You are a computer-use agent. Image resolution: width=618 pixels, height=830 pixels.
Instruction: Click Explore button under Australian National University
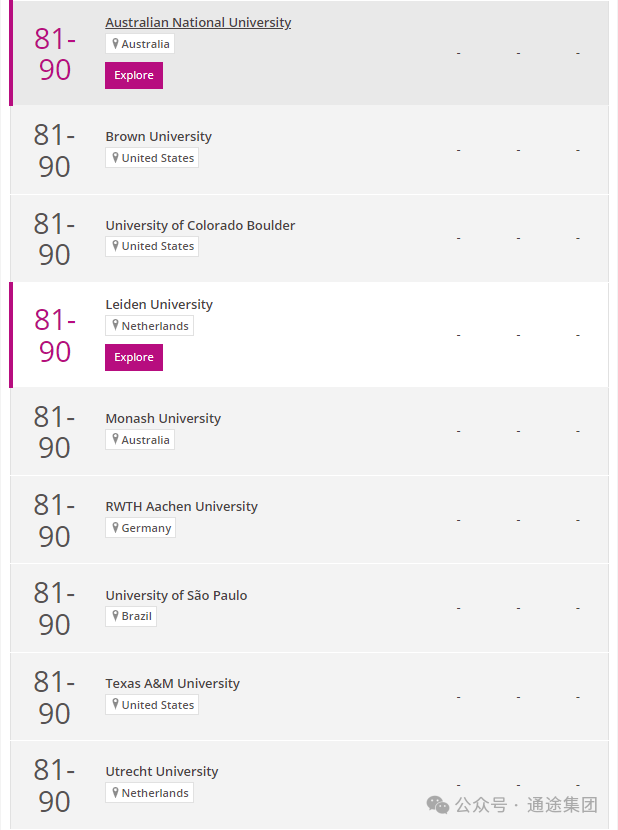134,75
